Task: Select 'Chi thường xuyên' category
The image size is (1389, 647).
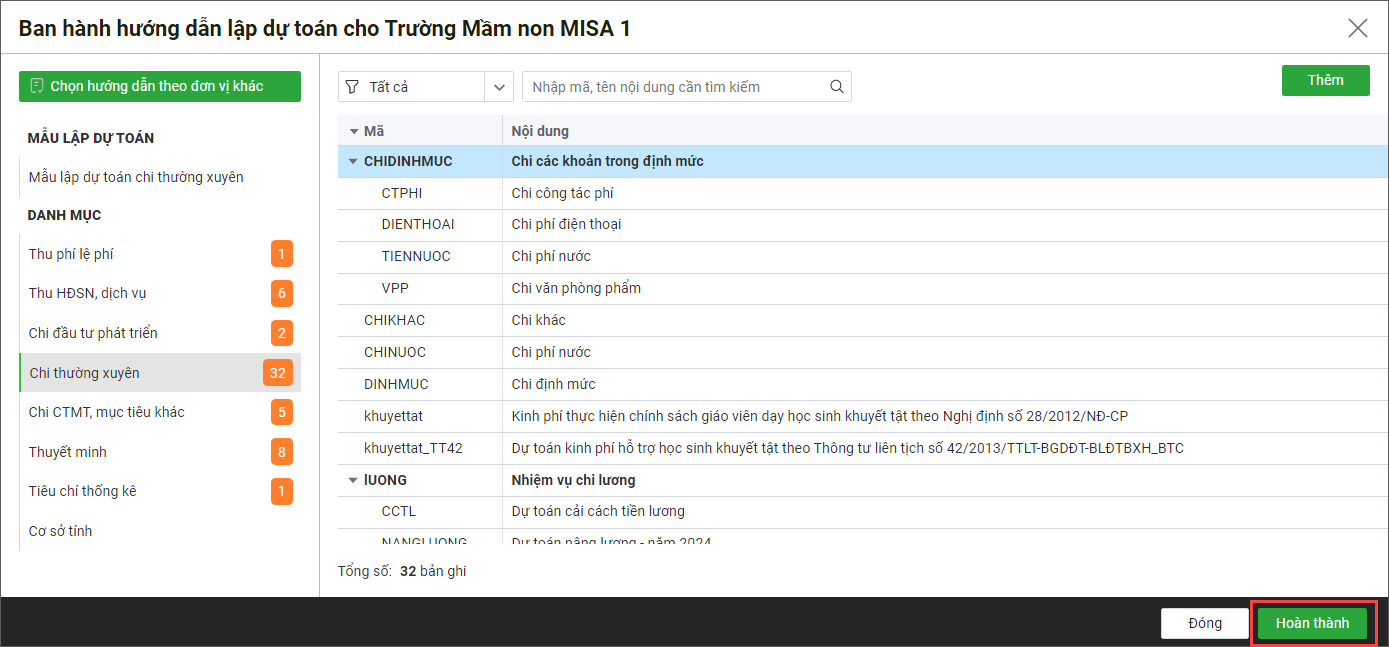Action: 85,373
